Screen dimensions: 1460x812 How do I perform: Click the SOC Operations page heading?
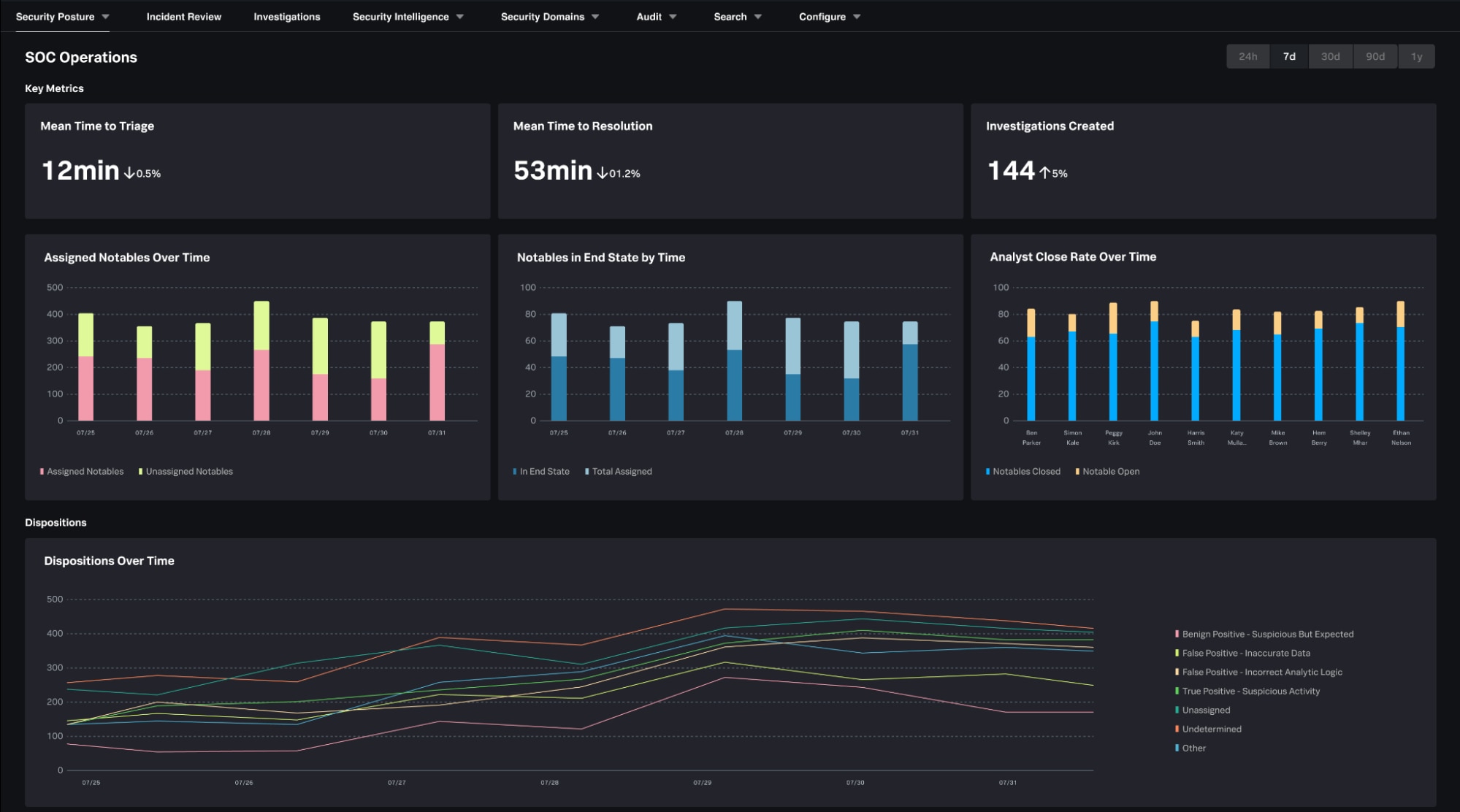pos(81,57)
